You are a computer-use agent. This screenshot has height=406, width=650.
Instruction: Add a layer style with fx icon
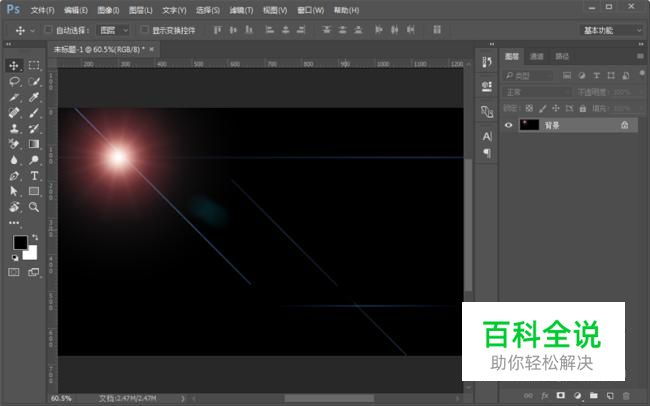click(x=545, y=396)
